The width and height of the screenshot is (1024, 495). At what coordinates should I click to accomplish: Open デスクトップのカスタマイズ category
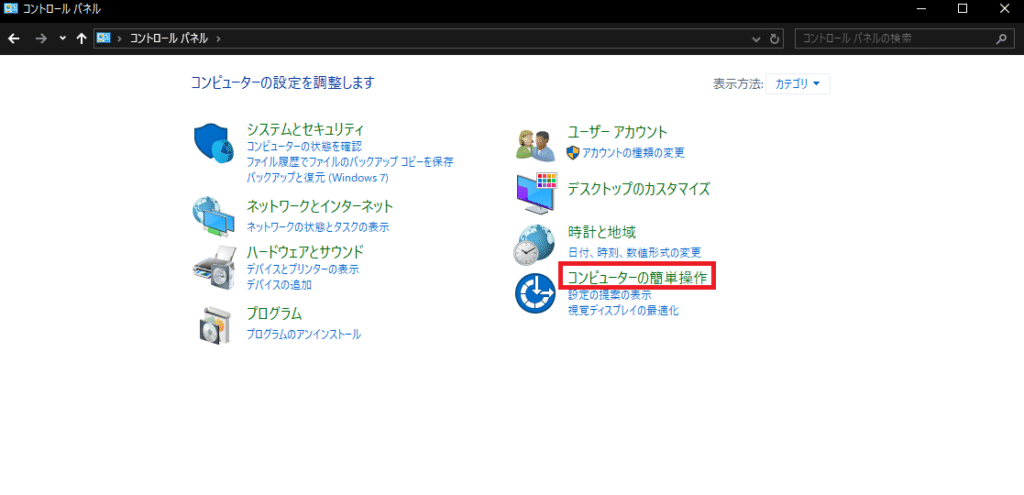(x=638, y=189)
